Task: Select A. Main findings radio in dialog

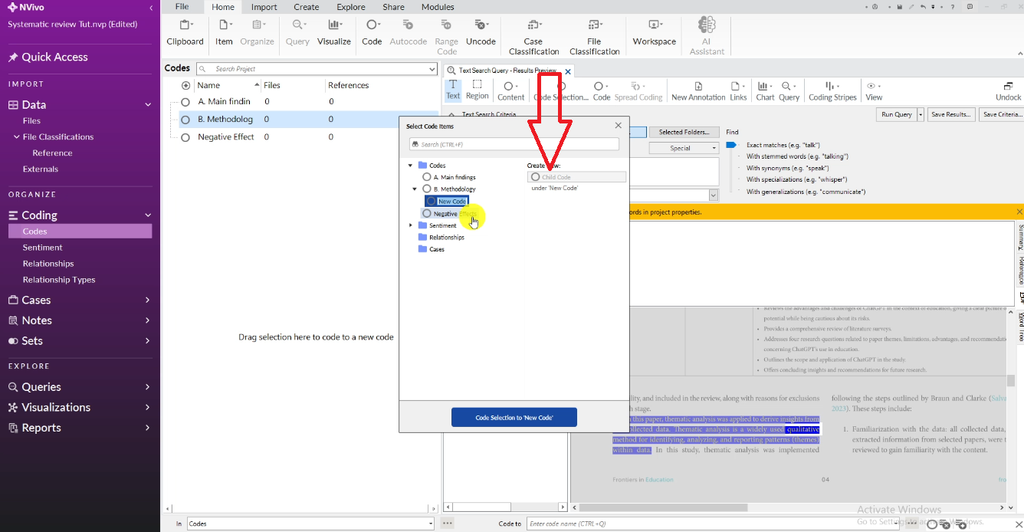Action: (426, 177)
